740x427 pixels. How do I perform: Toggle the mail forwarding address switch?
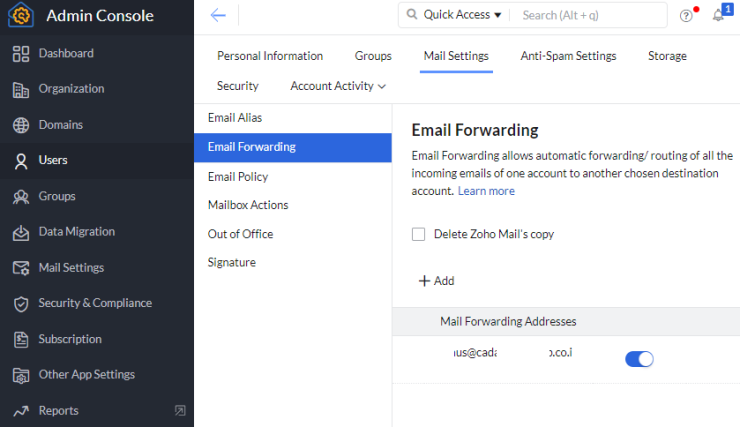tap(639, 359)
